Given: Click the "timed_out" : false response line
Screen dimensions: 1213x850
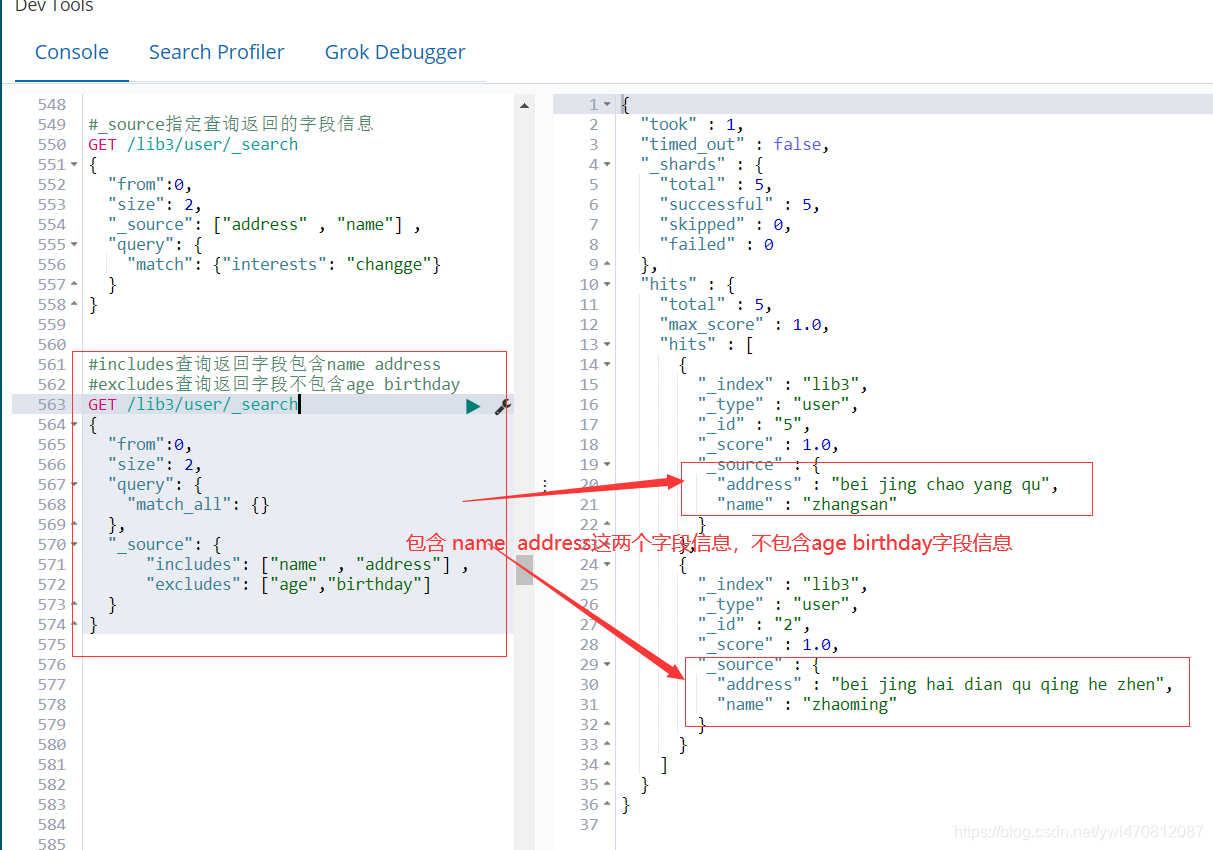Looking at the screenshot, I should [735, 144].
